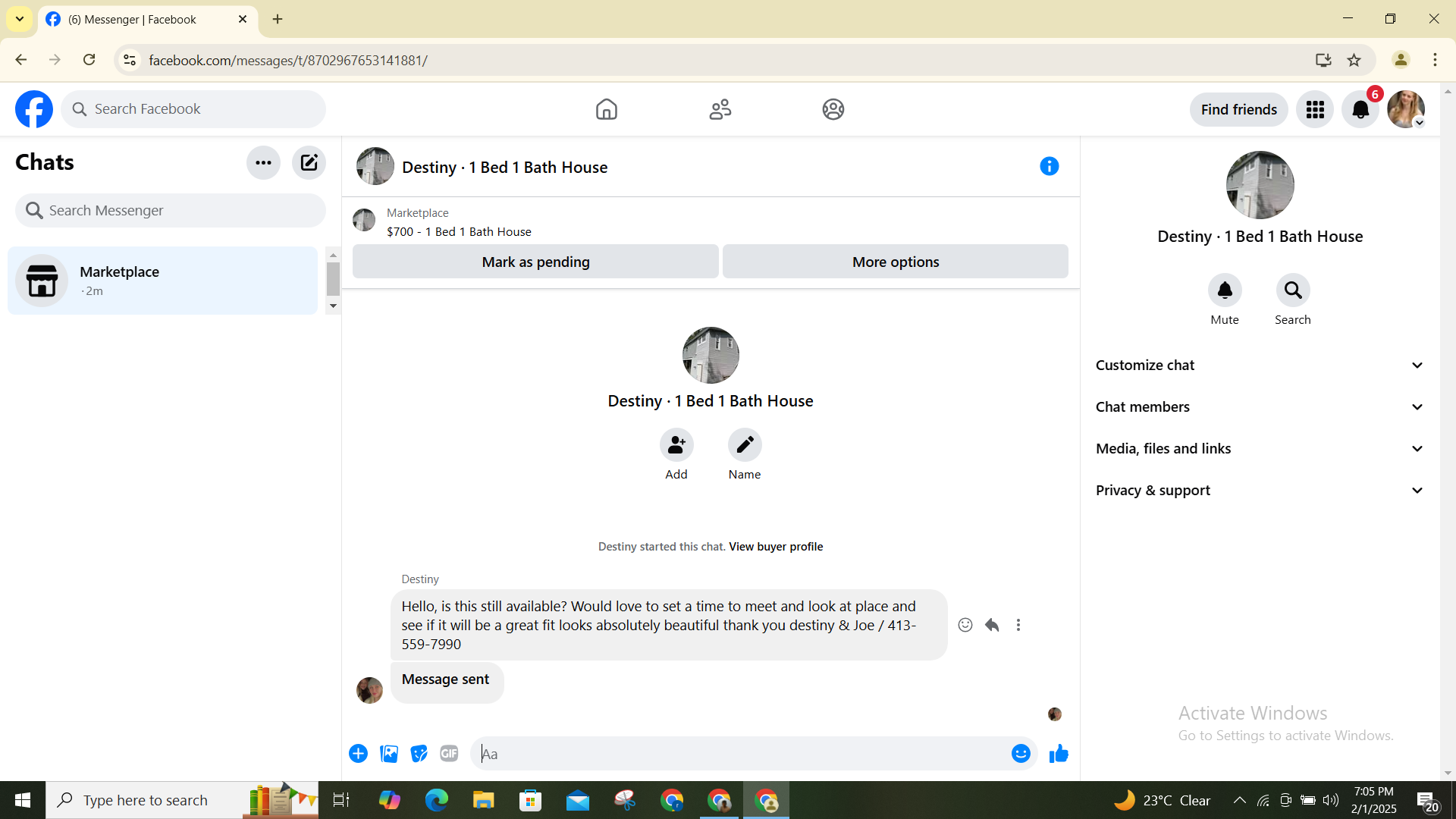Open the Friends tab
This screenshot has height=819, width=1456.
(x=720, y=109)
